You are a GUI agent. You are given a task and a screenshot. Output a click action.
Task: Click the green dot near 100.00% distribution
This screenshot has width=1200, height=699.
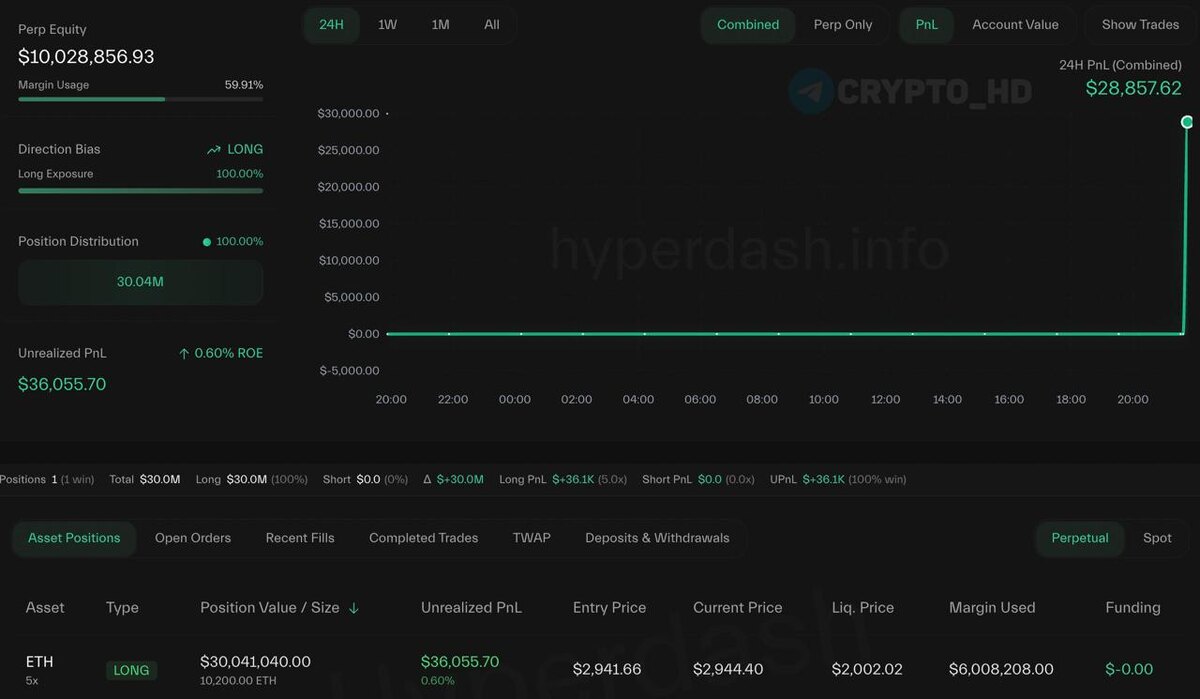point(207,242)
